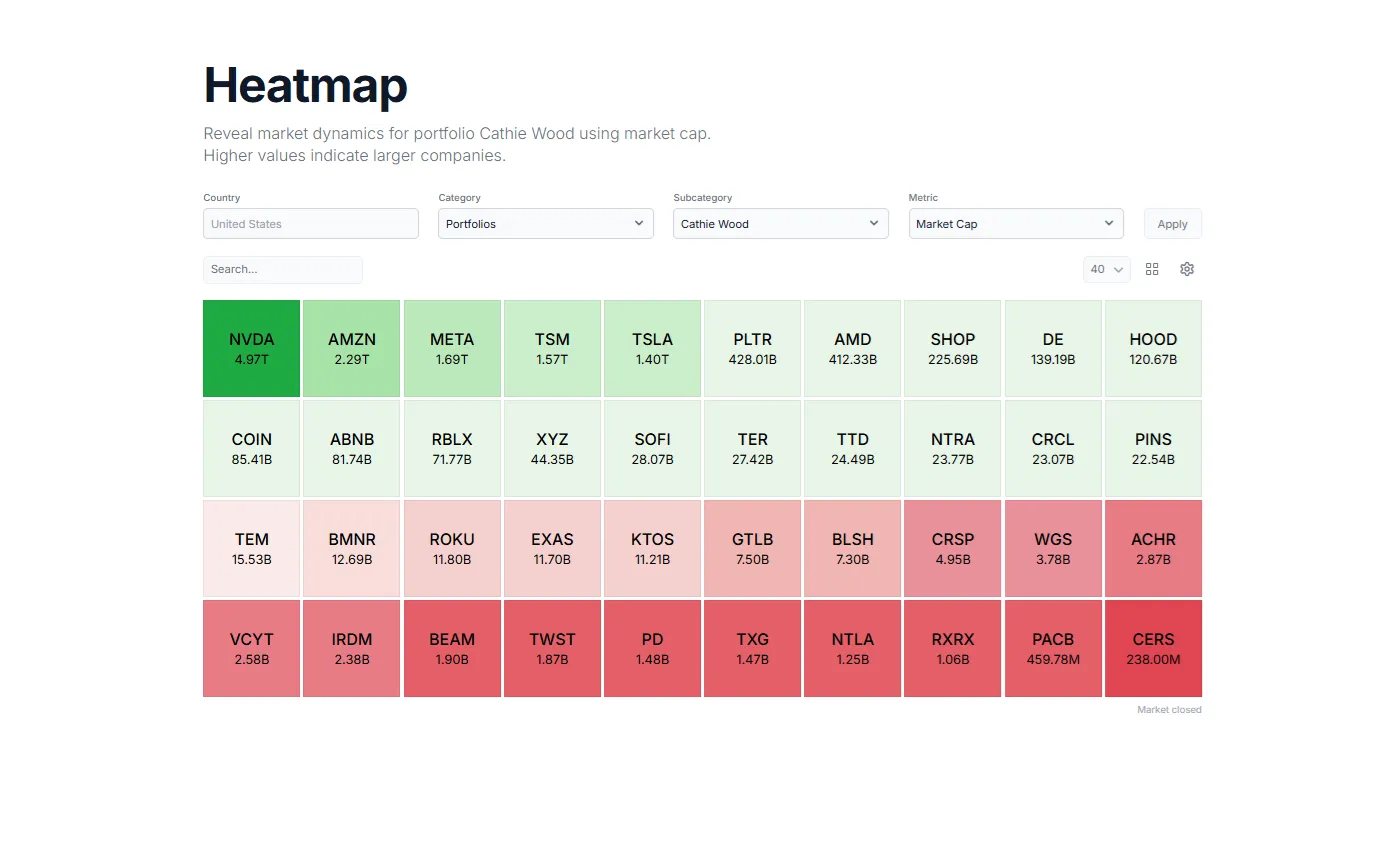
Task: Click the PACB tile
Action: pyautogui.click(x=1052, y=648)
